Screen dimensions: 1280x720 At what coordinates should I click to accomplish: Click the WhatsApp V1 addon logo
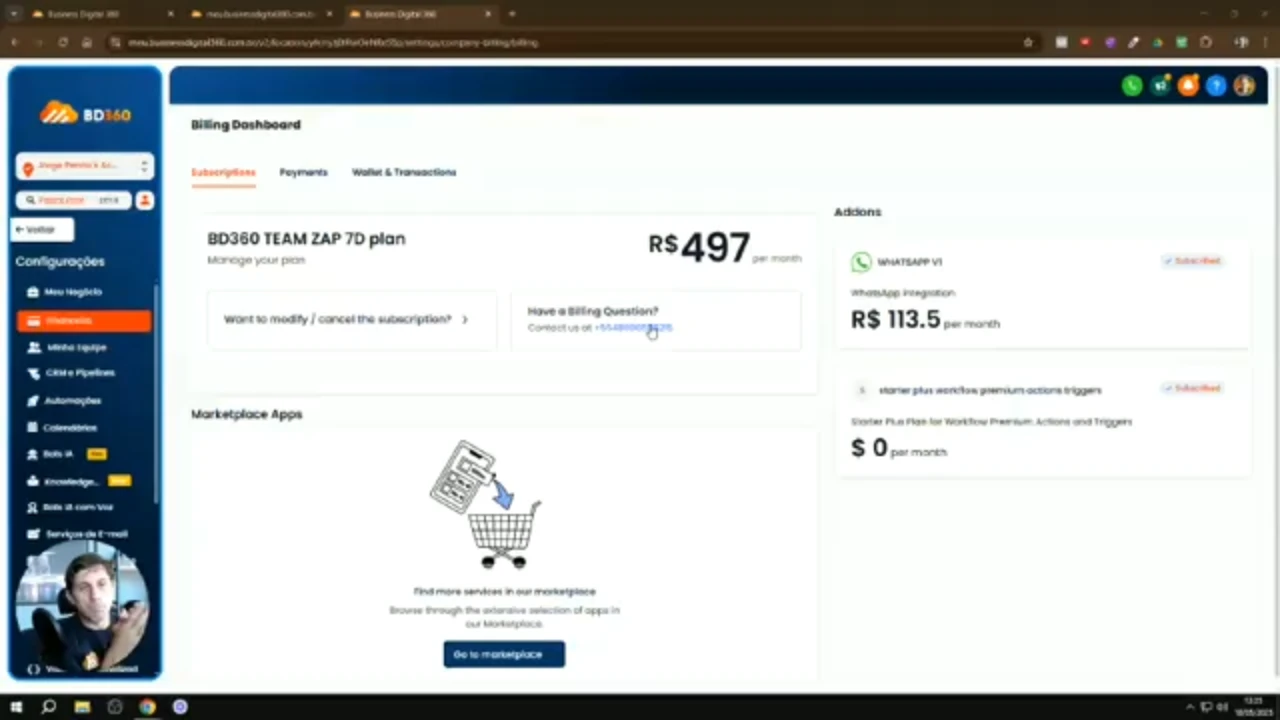(861, 262)
